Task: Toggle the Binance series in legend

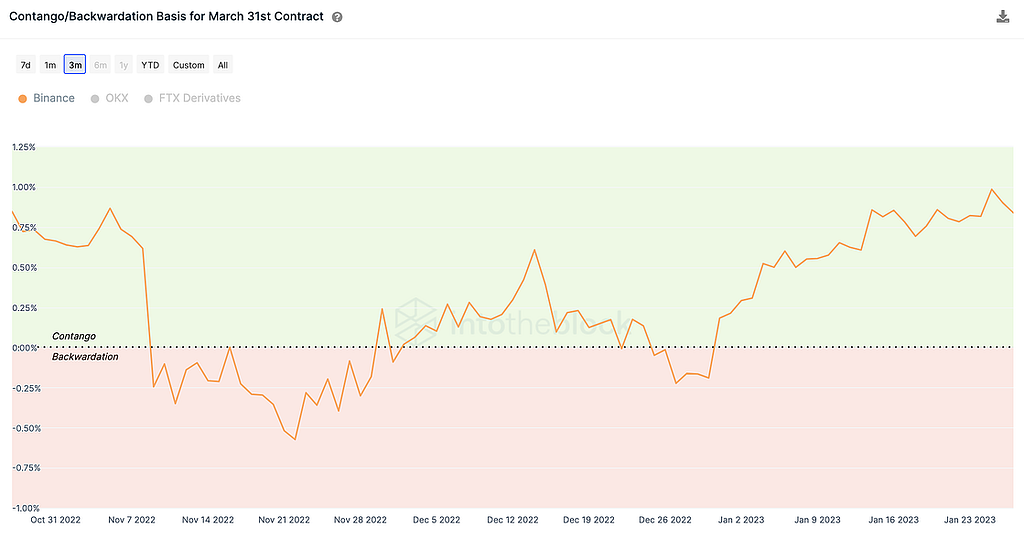Action: click(x=53, y=98)
